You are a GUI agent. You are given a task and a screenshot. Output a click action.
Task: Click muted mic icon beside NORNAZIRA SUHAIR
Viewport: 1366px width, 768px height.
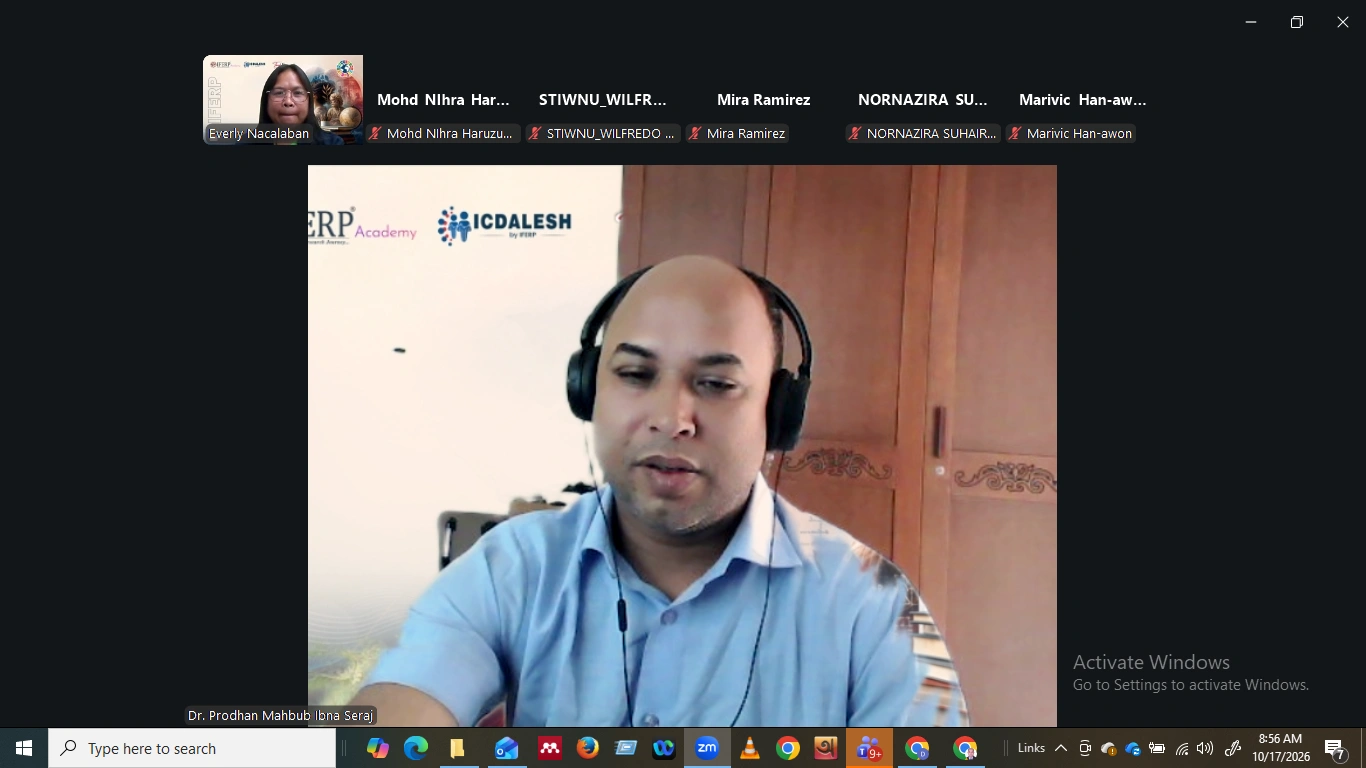[855, 134]
